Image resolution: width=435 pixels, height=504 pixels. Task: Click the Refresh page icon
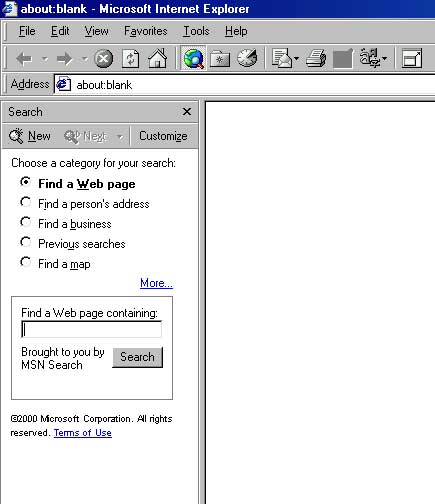pyautogui.click(x=130, y=59)
